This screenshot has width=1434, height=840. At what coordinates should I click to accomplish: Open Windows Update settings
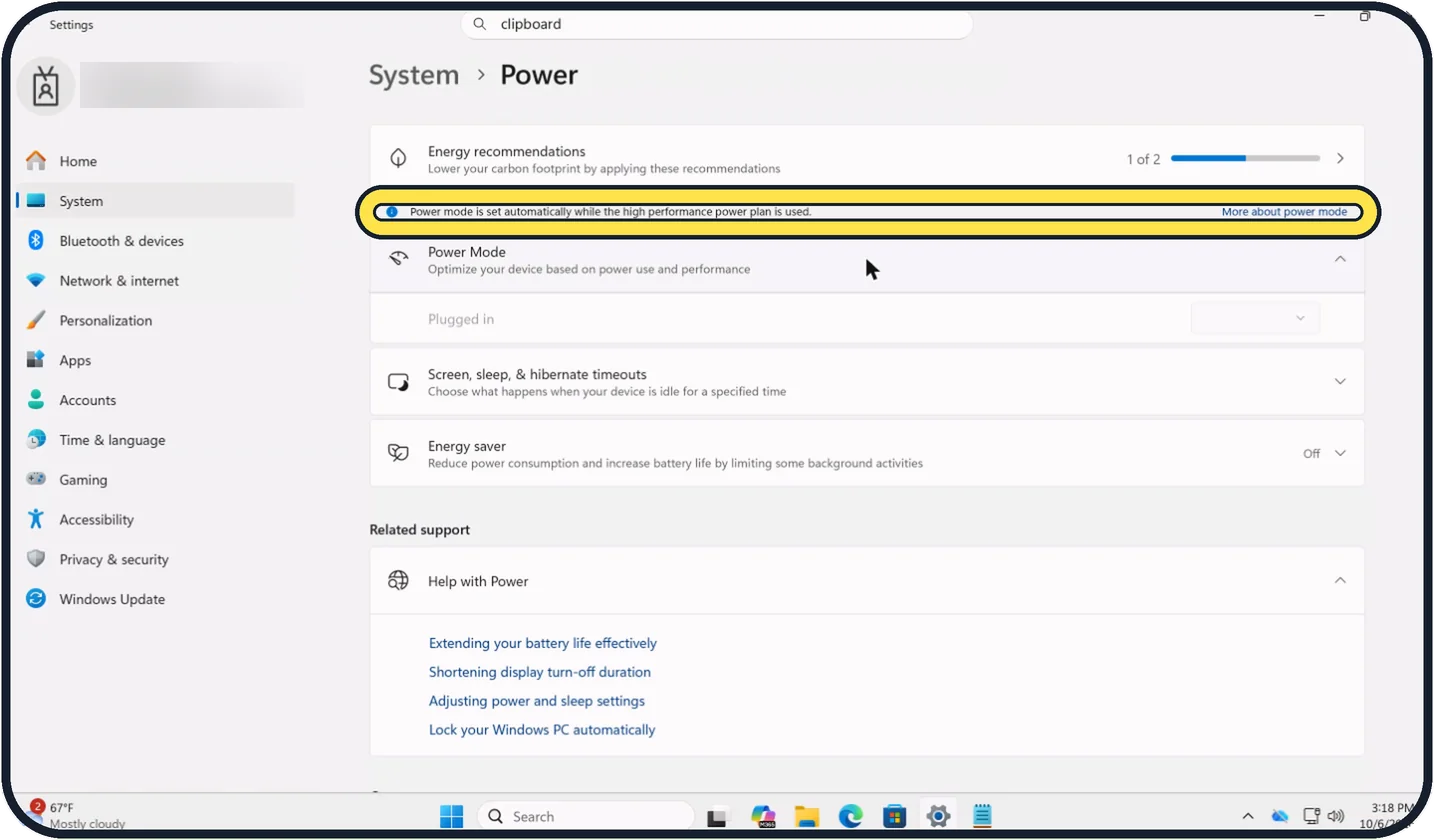(155, 600)
